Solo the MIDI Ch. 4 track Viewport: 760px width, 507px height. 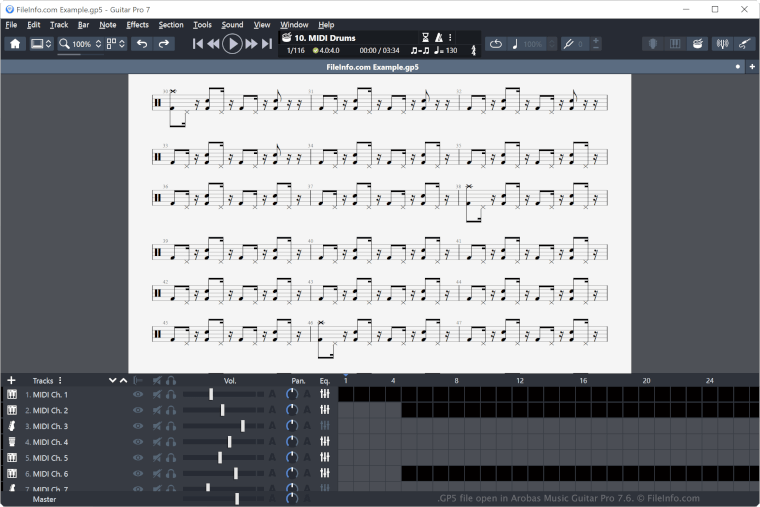click(171, 442)
